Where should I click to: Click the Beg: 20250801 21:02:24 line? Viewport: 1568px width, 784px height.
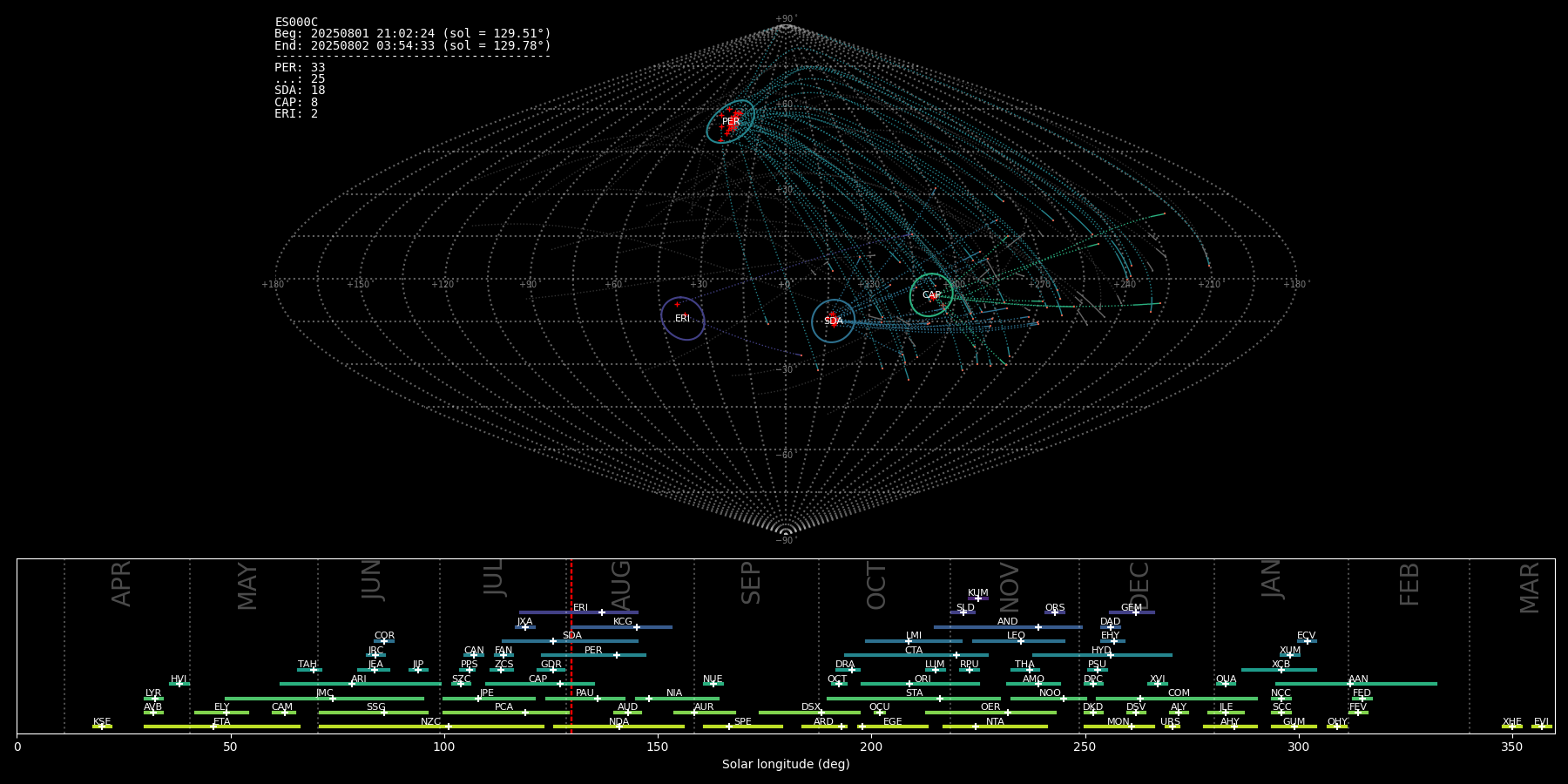coord(413,34)
